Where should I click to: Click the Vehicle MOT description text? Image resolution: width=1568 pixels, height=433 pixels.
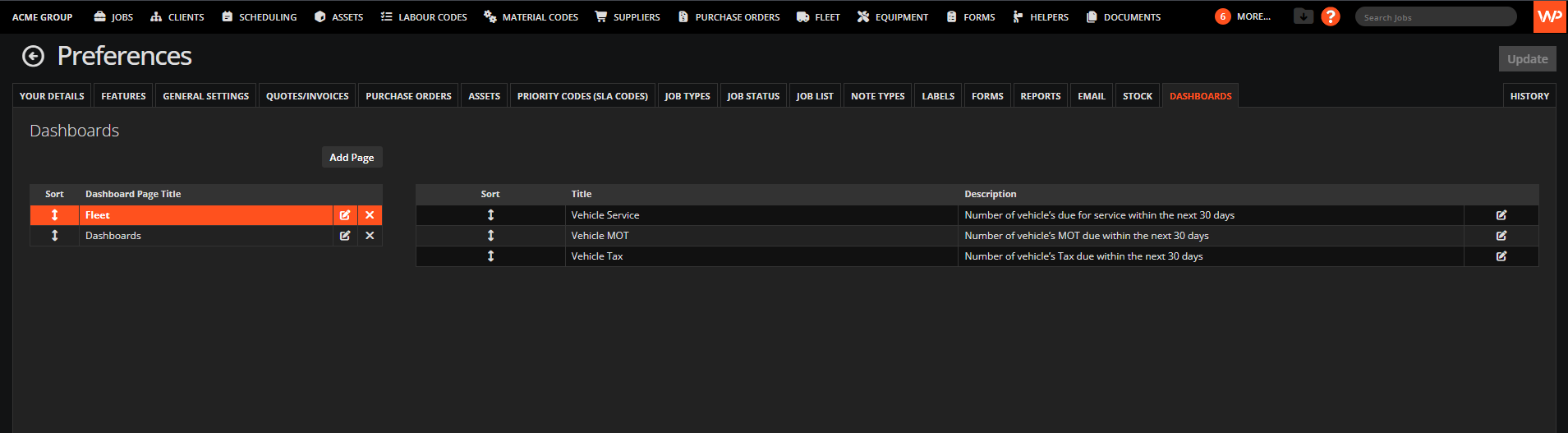click(1086, 236)
